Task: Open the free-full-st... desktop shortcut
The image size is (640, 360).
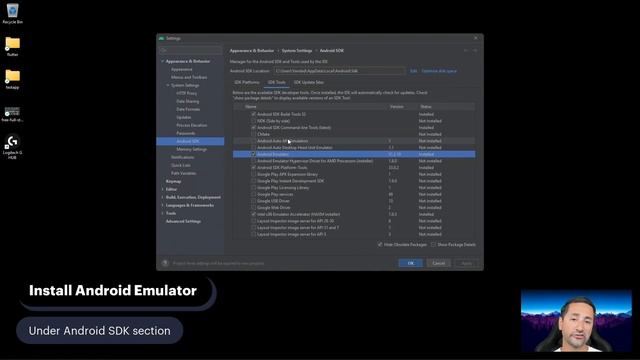Action: (12, 114)
